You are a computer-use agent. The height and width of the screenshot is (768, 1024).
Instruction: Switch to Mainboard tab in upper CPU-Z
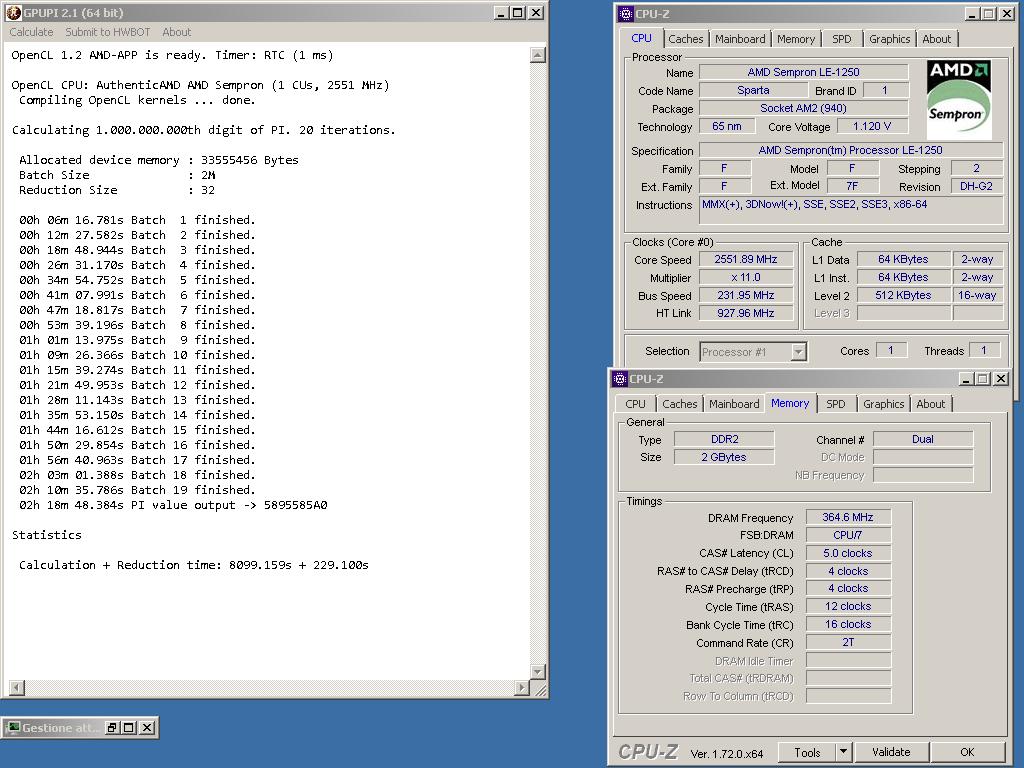[x=740, y=39]
